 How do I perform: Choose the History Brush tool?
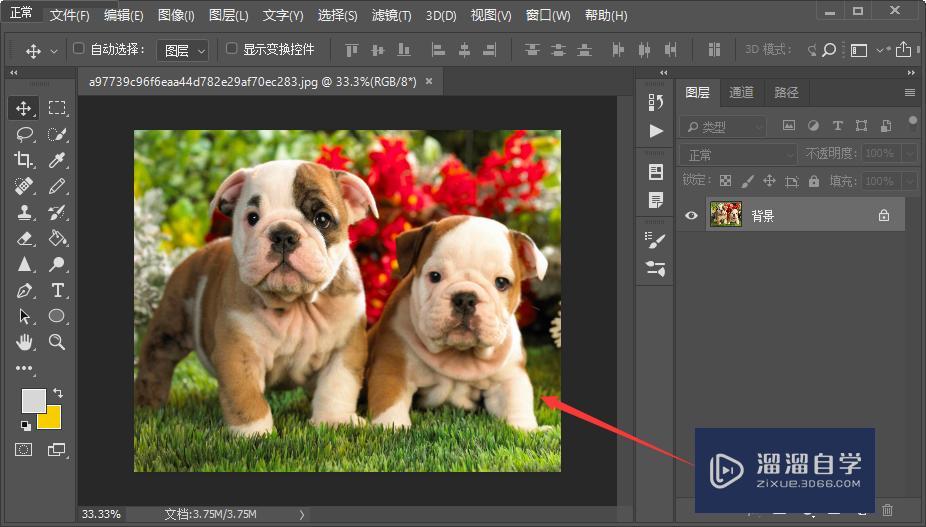pyautogui.click(x=57, y=212)
